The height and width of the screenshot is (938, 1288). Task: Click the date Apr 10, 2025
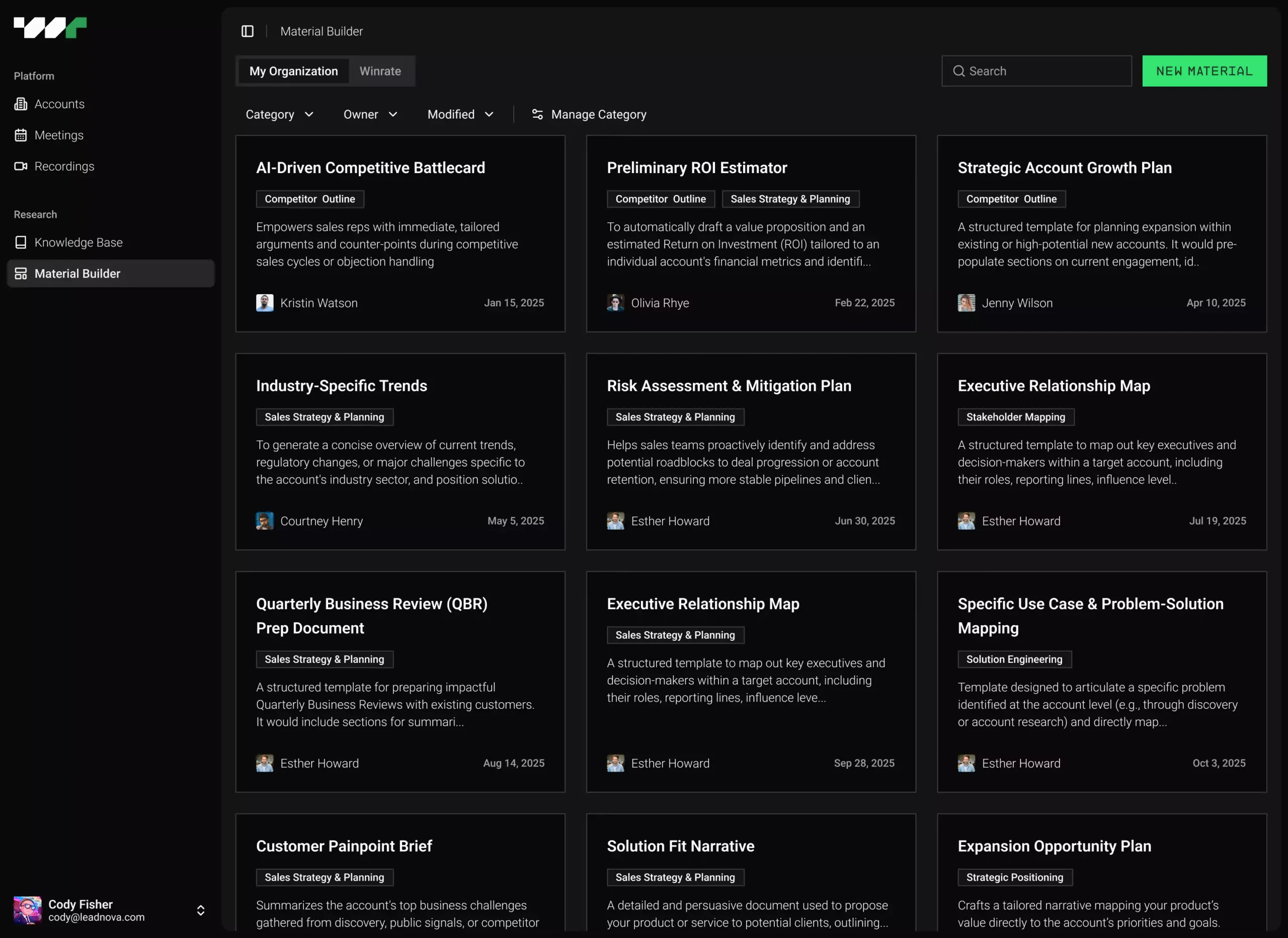coord(1216,303)
